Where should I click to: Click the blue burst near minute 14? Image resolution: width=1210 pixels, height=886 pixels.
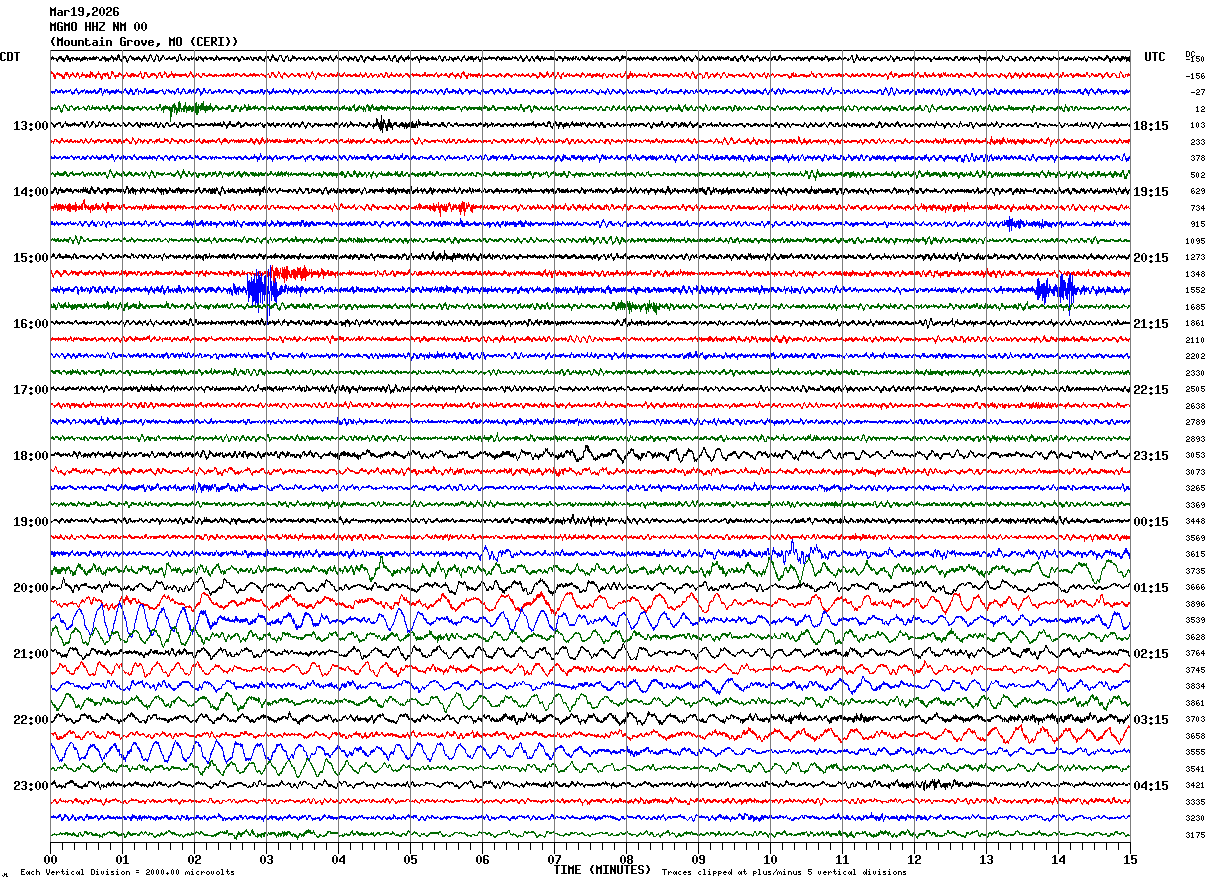tap(1057, 290)
